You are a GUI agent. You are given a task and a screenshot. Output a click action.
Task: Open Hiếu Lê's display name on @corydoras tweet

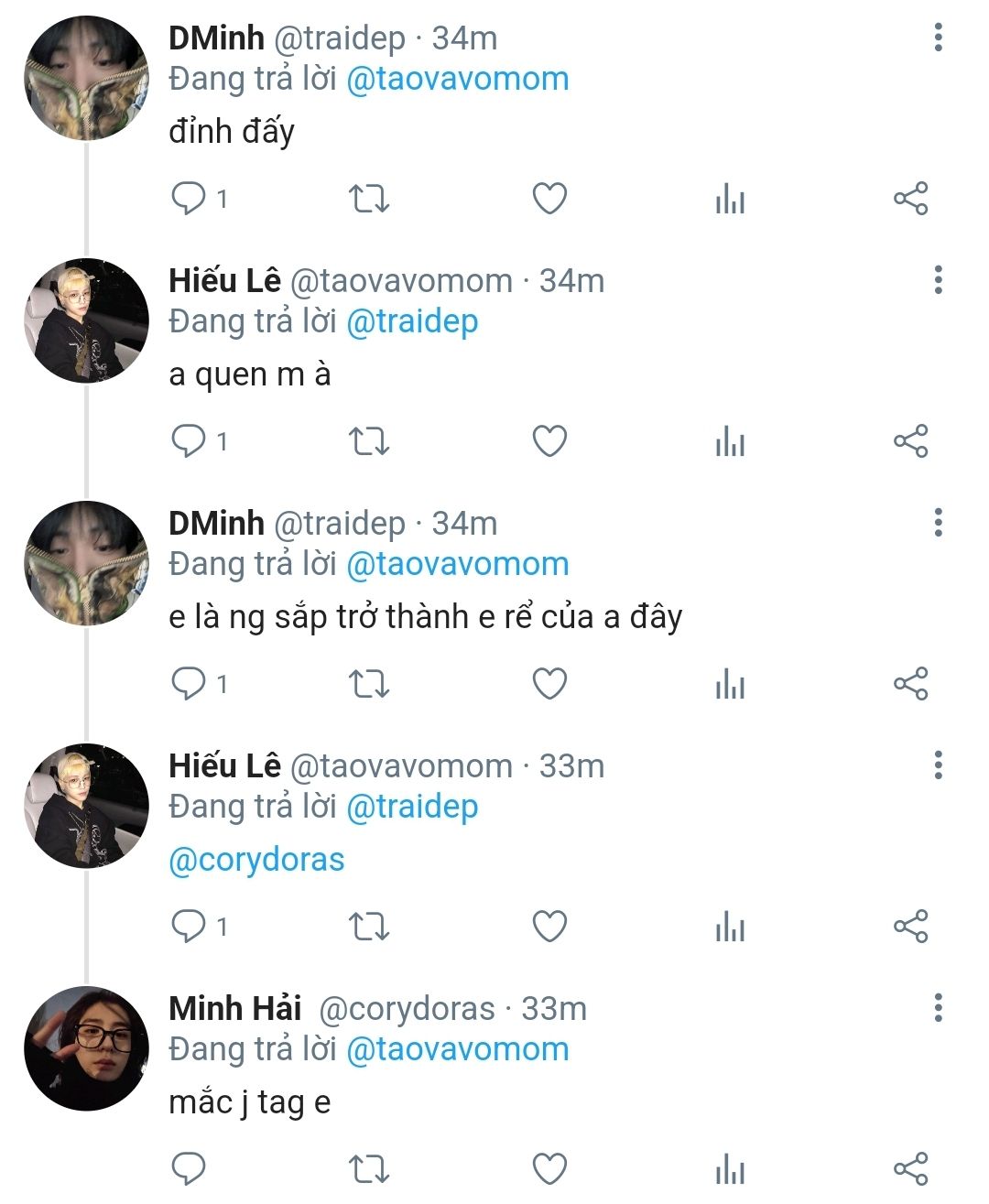click(x=224, y=765)
